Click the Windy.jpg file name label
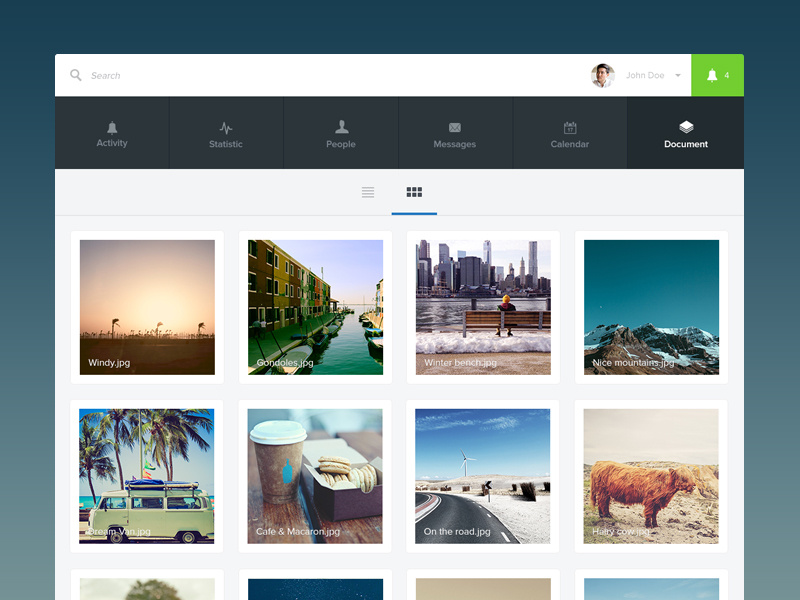Viewport: 800px width, 600px height. [x=109, y=363]
